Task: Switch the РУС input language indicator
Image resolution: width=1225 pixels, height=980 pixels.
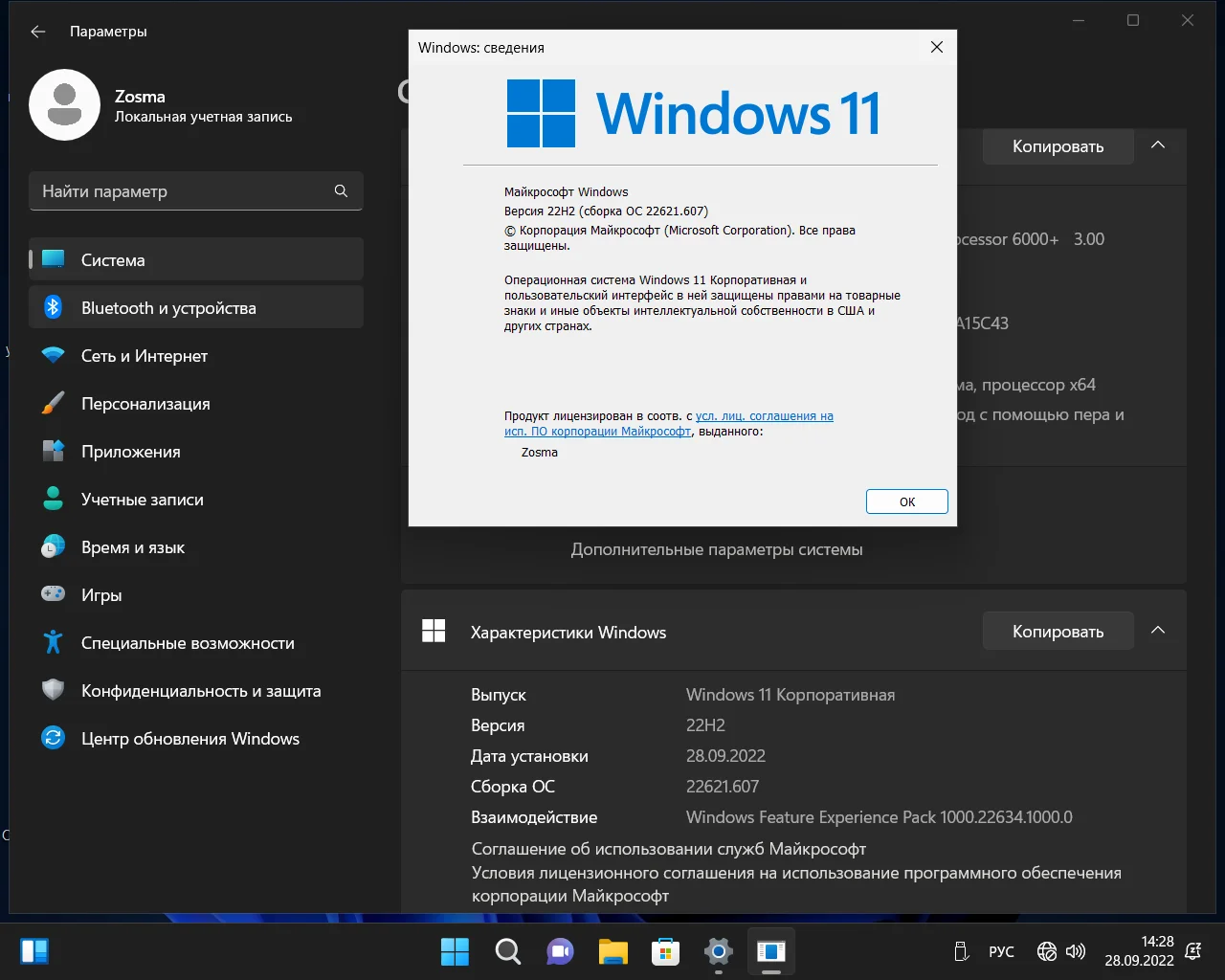Action: click(x=1001, y=951)
